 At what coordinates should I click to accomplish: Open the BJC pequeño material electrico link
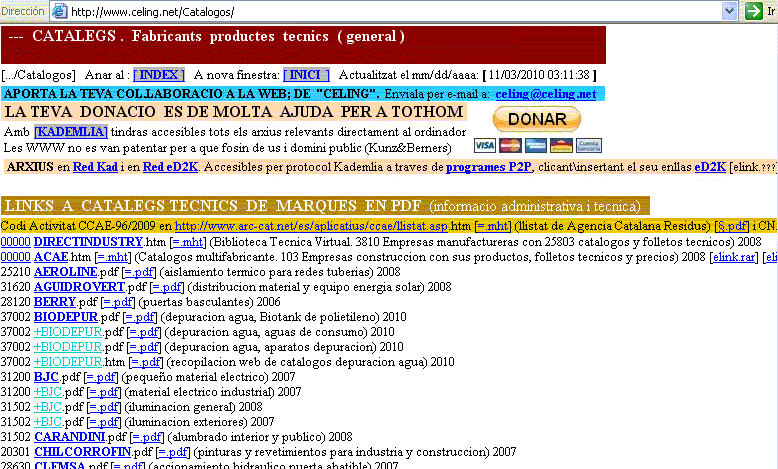pos(46,377)
